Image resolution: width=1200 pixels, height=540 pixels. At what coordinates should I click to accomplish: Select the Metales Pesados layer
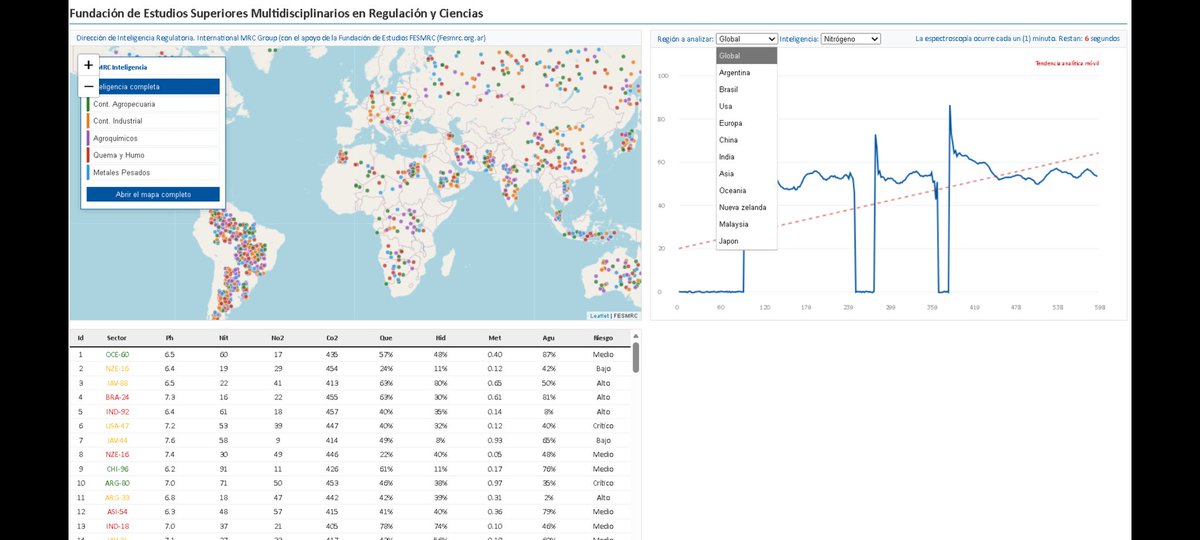point(153,172)
